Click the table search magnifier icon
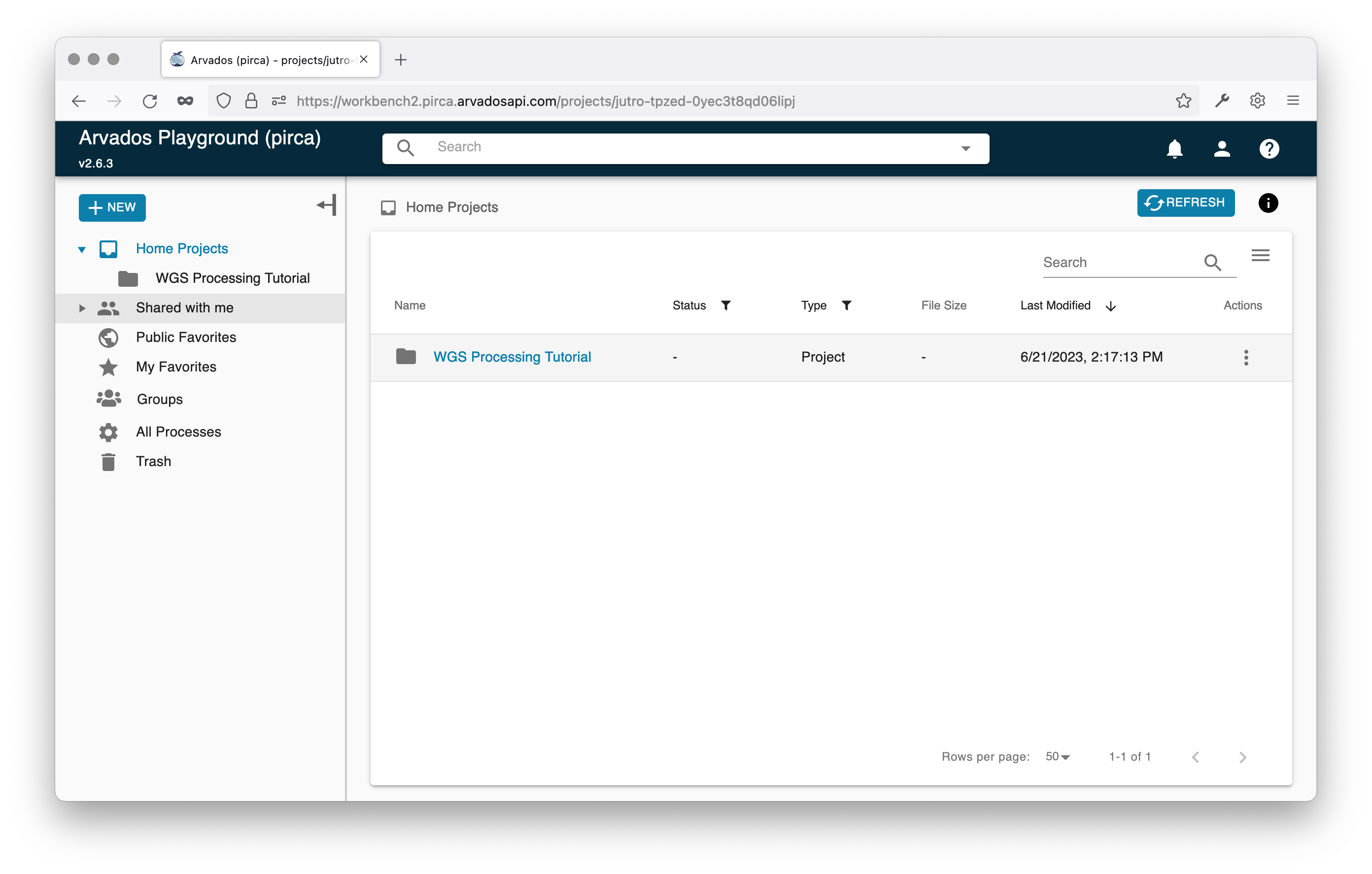 pos(1212,262)
